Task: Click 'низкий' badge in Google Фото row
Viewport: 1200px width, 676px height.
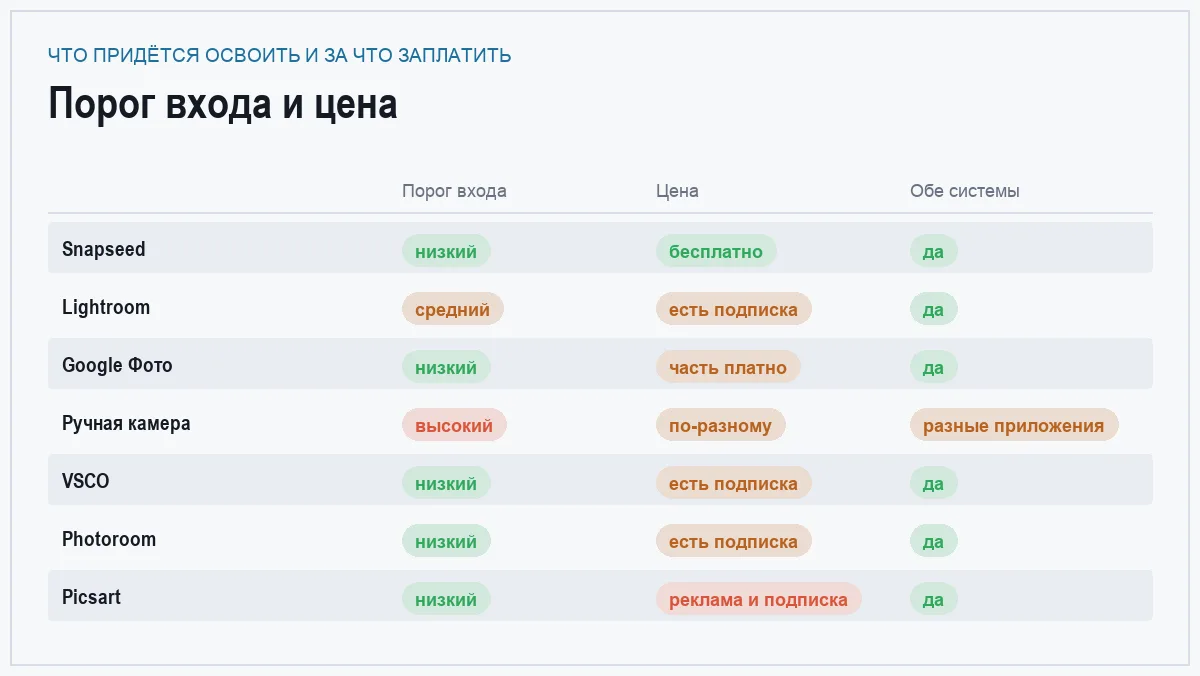Action: point(446,367)
